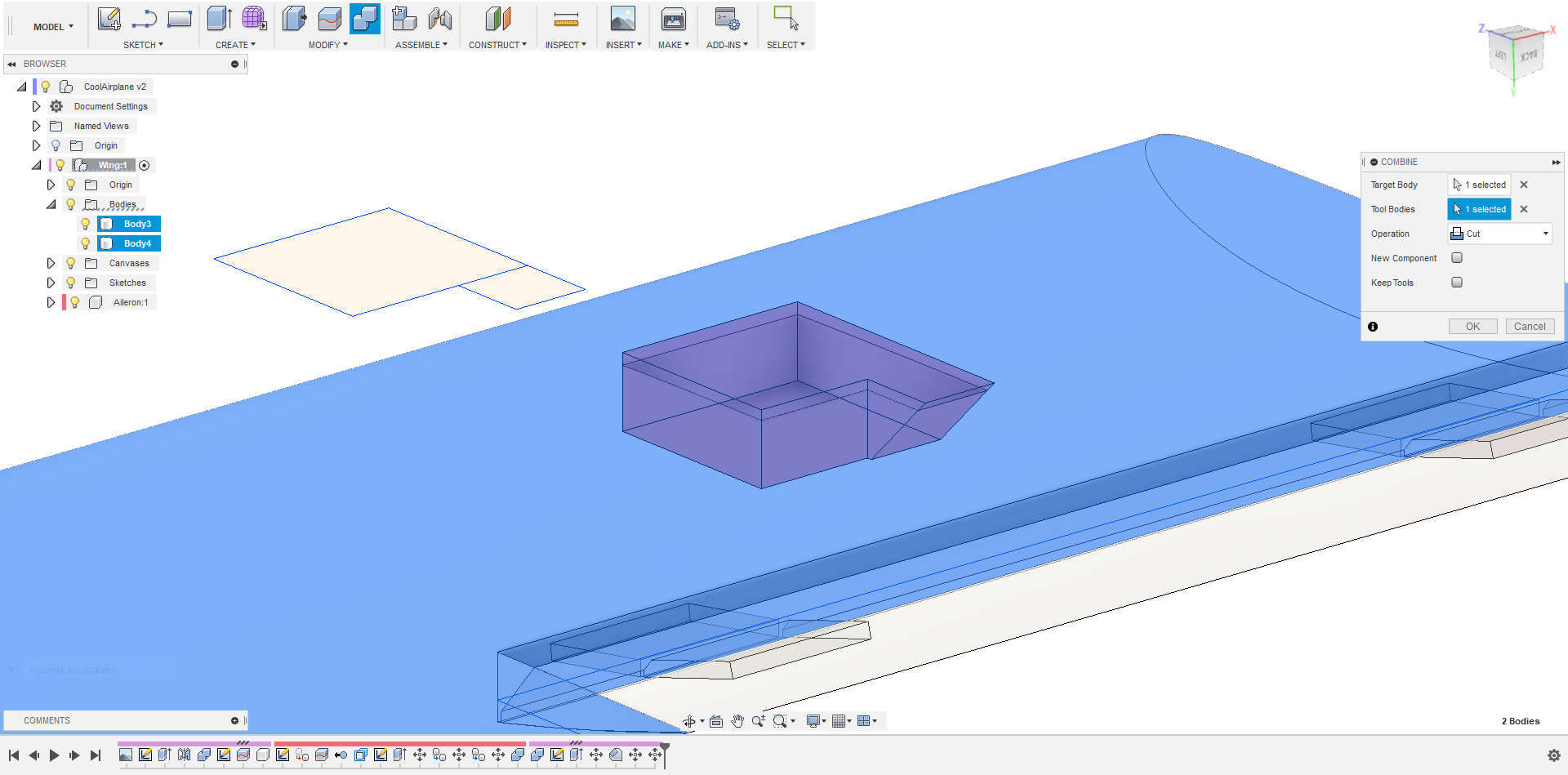Start a new sketch with Create Sketch
1568x775 pixels.
coord(109,19)
